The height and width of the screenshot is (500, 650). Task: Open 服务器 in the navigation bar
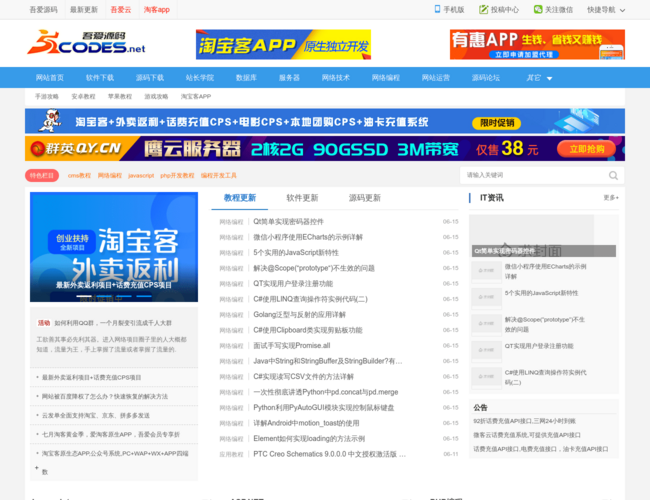[289, 78]
